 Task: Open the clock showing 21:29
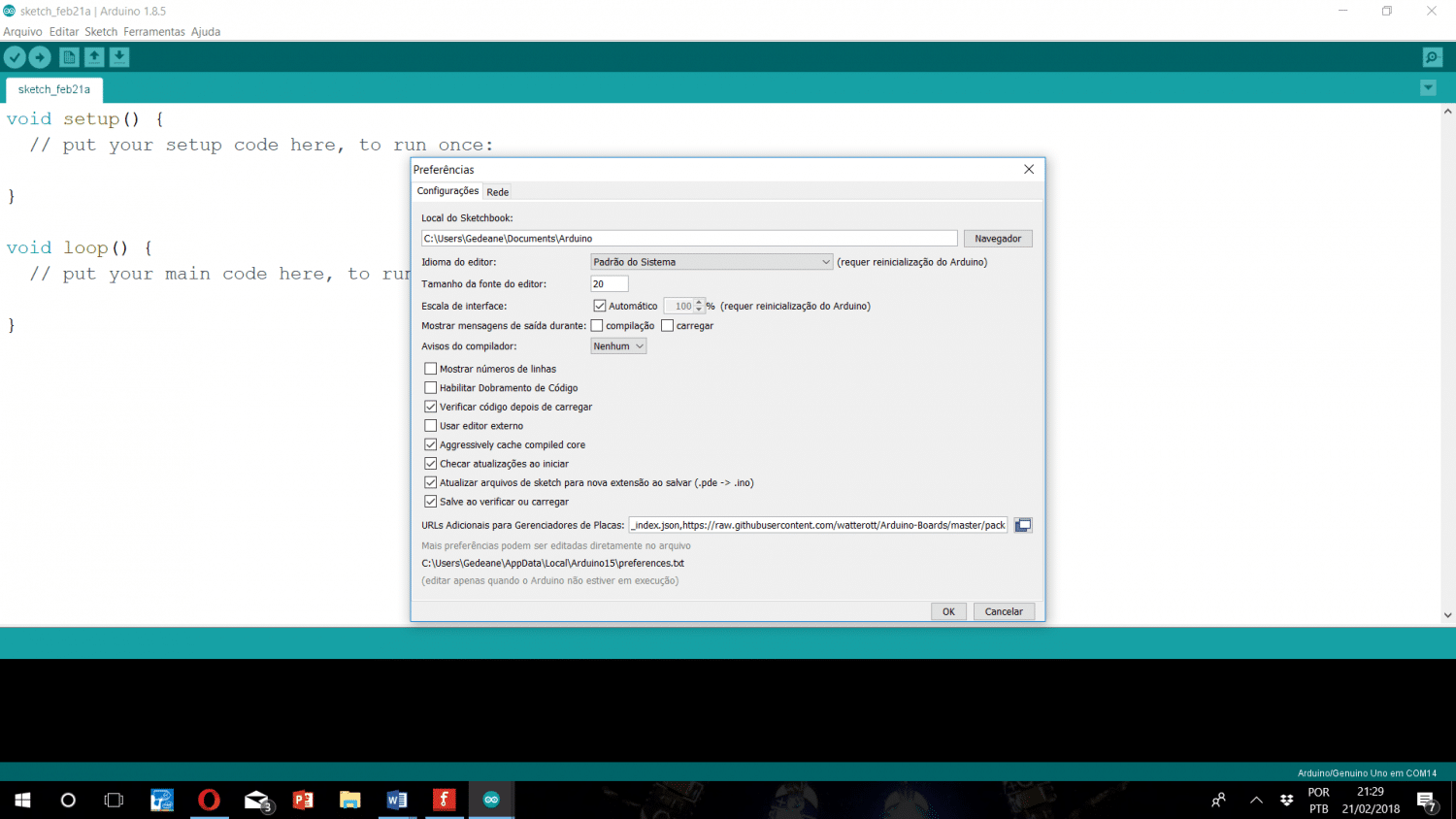pos(1371,801)
